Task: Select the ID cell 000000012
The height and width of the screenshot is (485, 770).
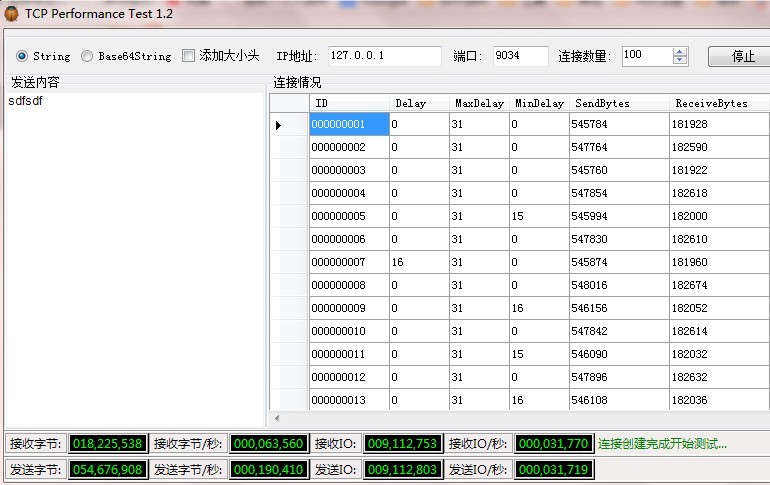Action: [x=349, y=377]
